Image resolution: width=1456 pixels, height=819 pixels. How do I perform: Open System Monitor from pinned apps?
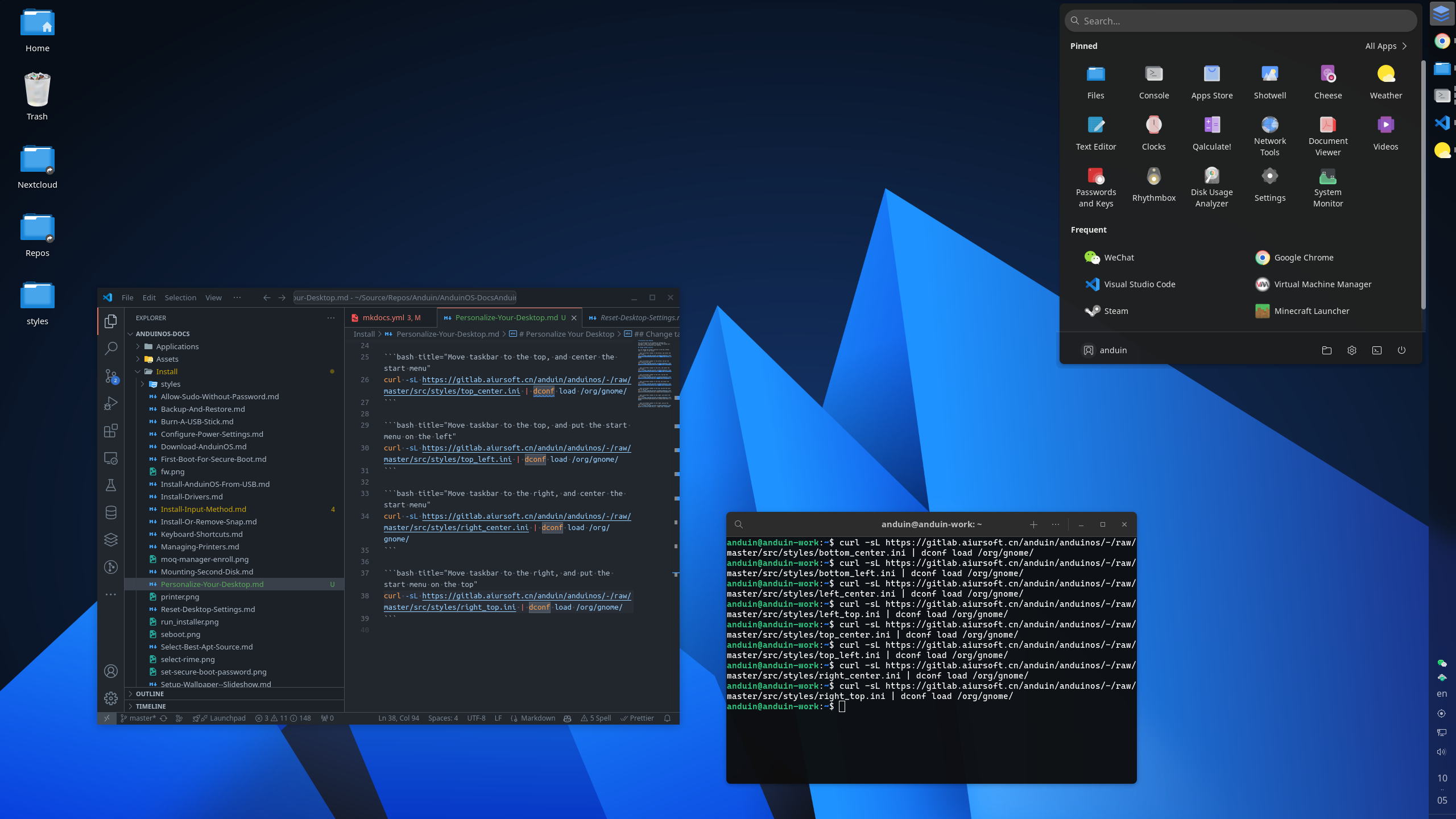1328,187
